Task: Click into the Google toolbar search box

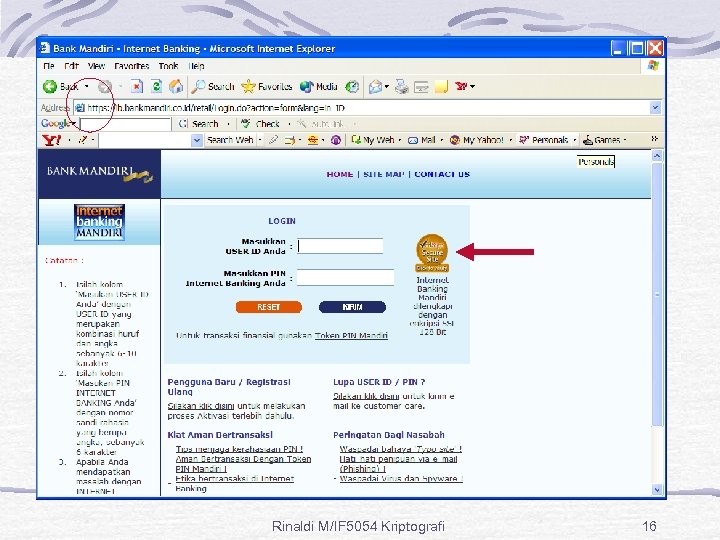Action: point(125,124)
